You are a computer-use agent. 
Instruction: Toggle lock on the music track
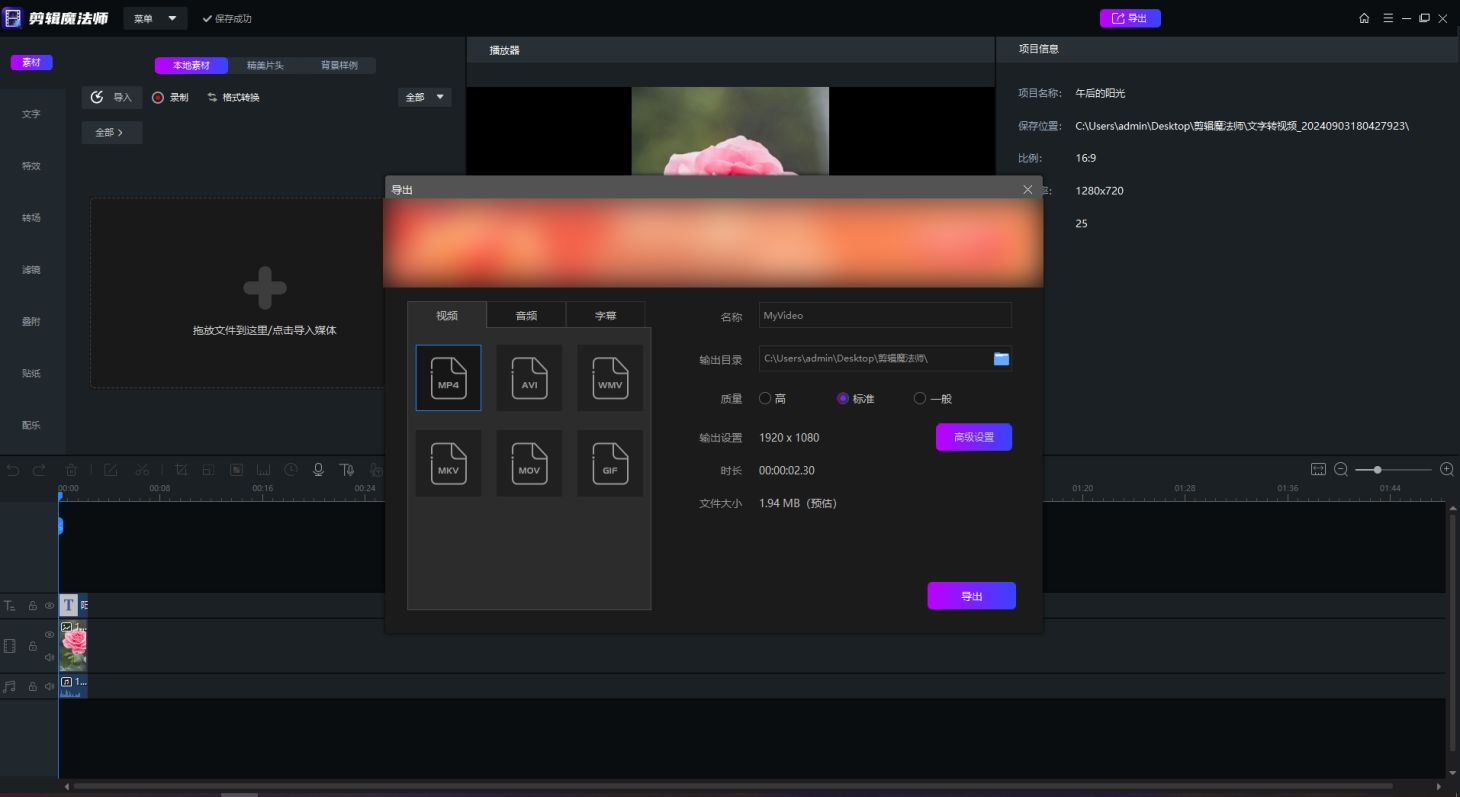pos(32,686)
